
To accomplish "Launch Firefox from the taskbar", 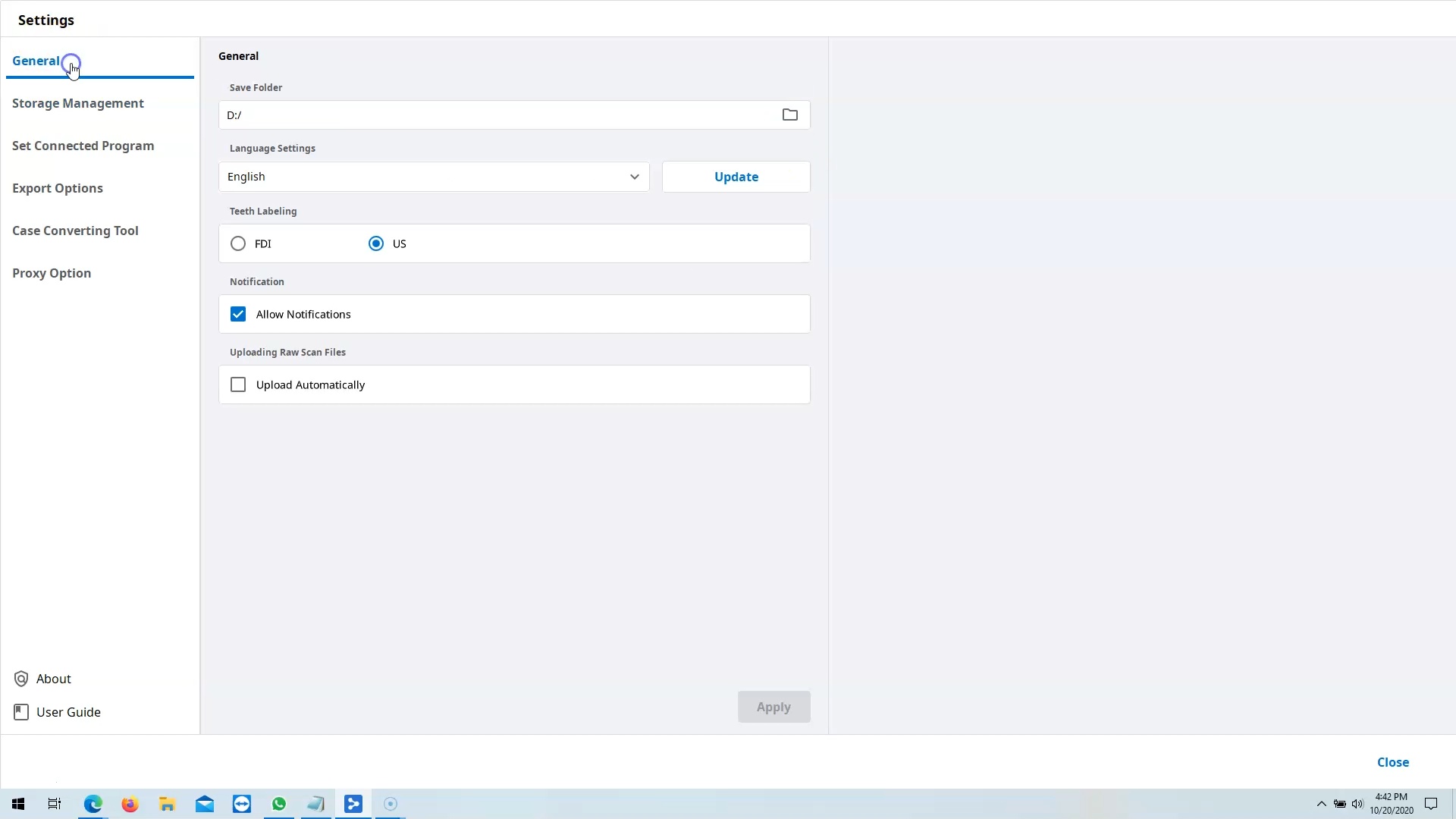I will click(130, 804).
